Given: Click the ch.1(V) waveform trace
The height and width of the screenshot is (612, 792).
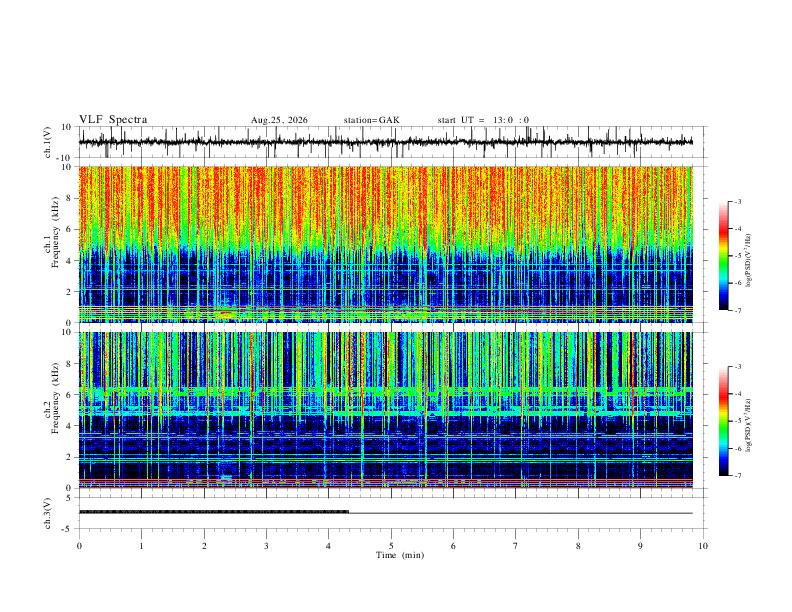Looking at the screenshot, I should point(385,142).
